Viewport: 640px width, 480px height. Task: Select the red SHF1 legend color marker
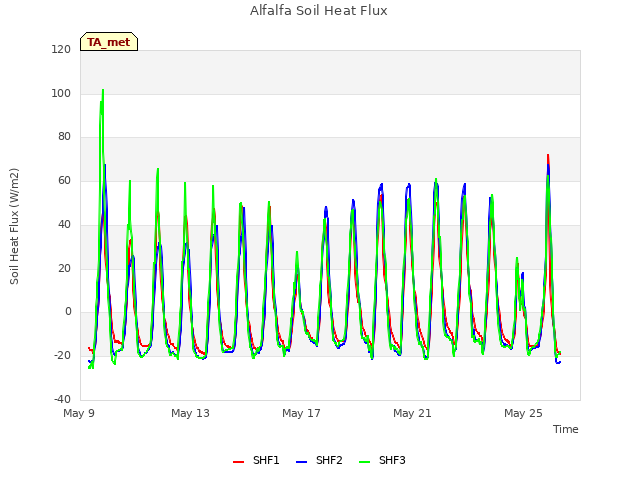238,462
